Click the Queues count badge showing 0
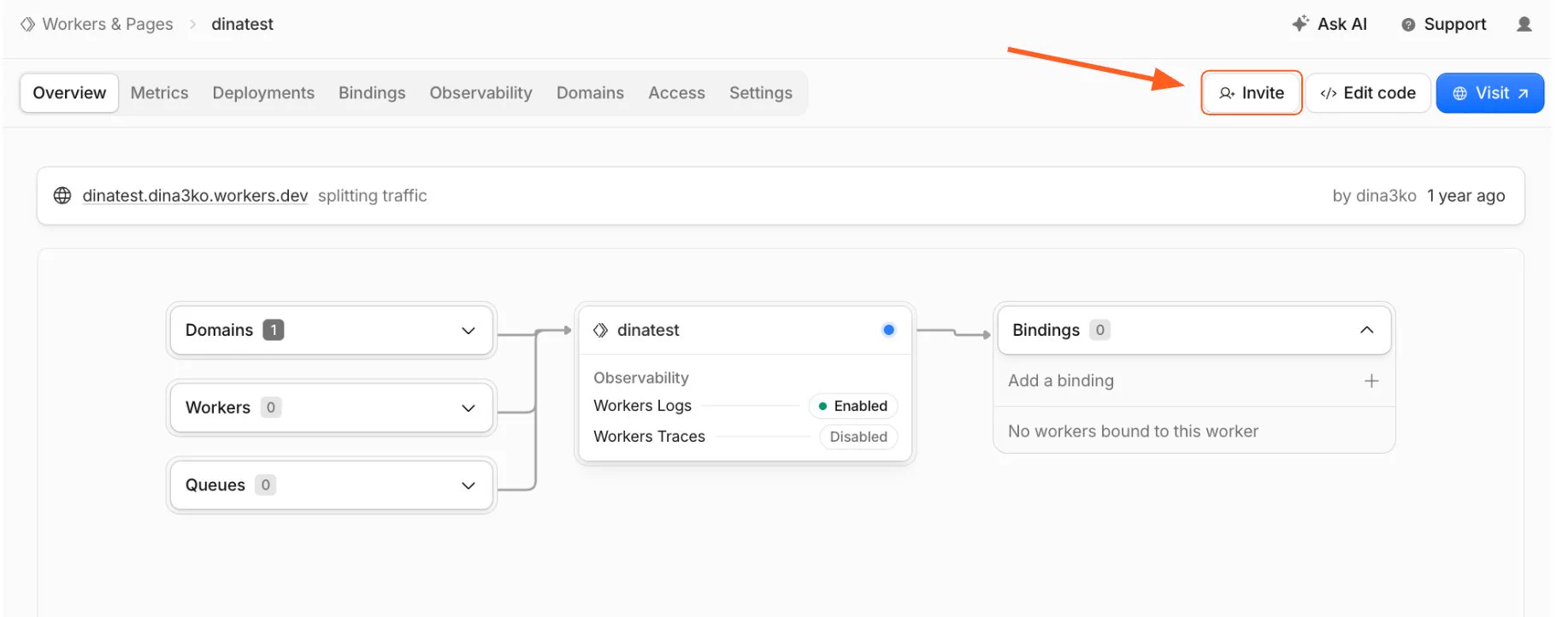1568x617 pixels. click(x=266, y=485)
